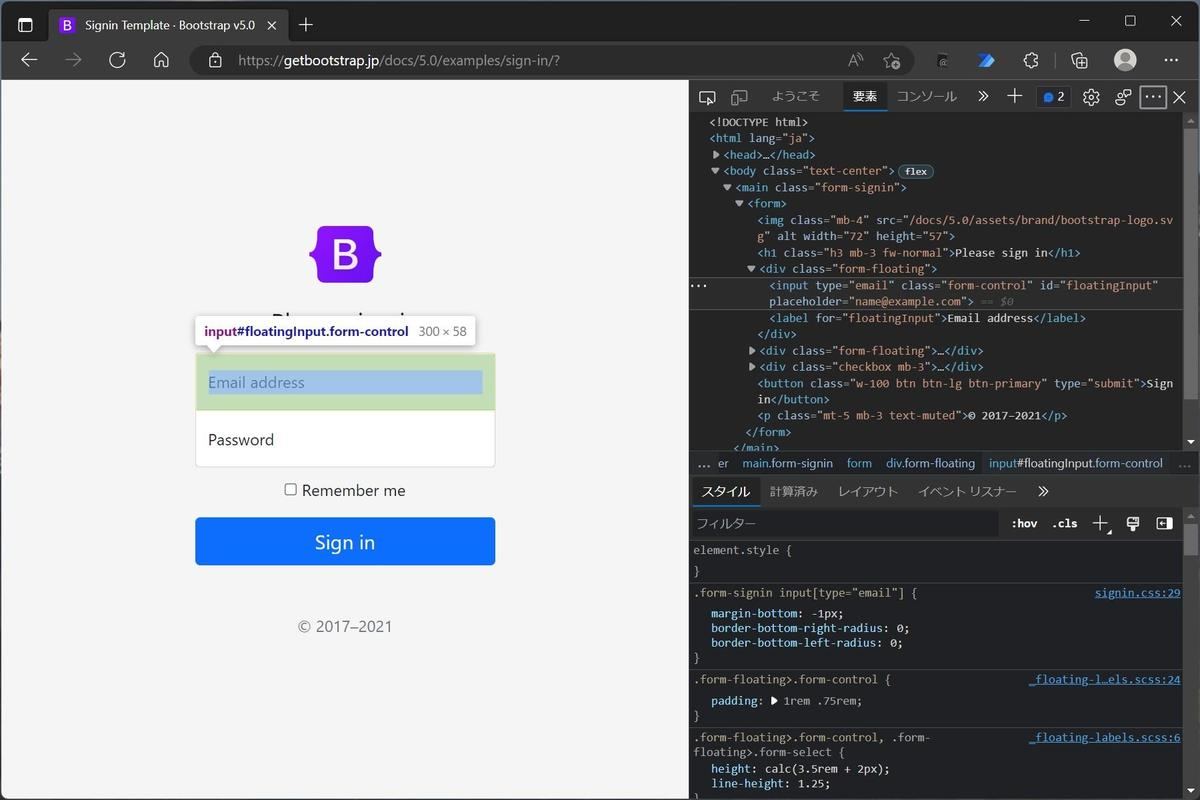This screenshot has height=800, width=1200.
Task: Click the Bootstrap logo on the page
Action: coord(345,254)
